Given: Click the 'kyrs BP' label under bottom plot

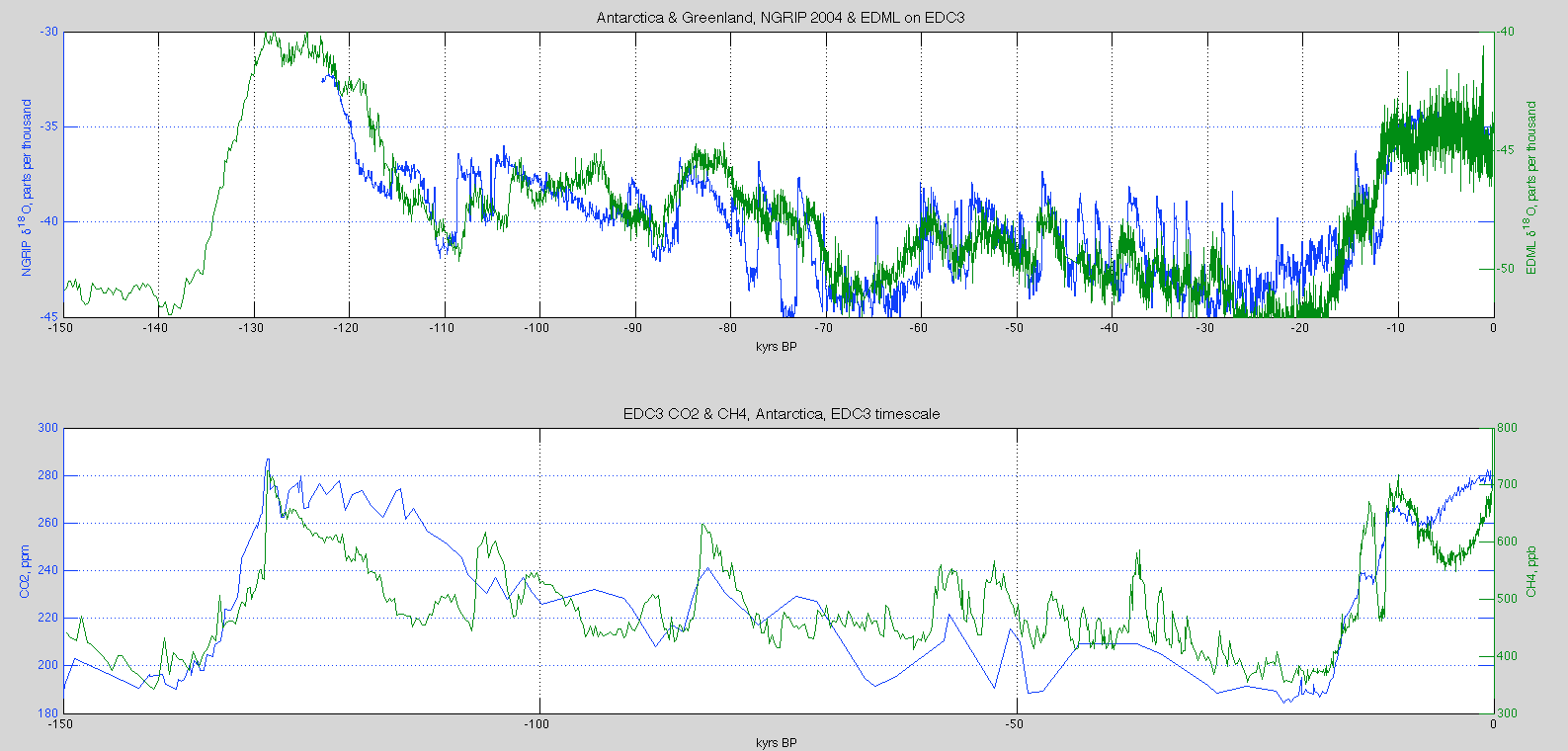Looking at the screenshot, I should click(776, 742).
